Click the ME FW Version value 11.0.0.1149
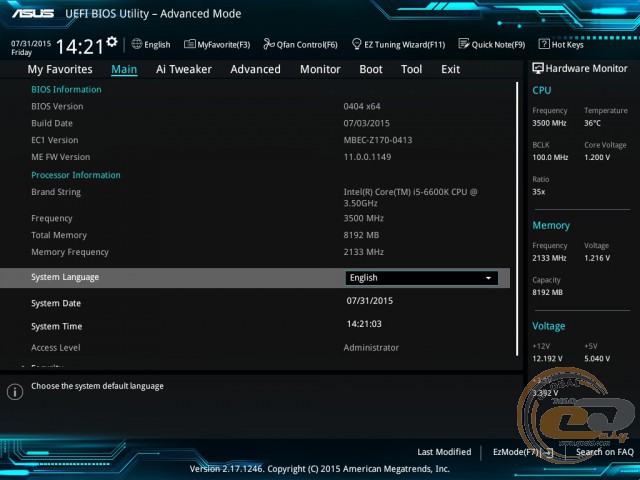The width and height of the screenshot is (640, 480). 367,157
